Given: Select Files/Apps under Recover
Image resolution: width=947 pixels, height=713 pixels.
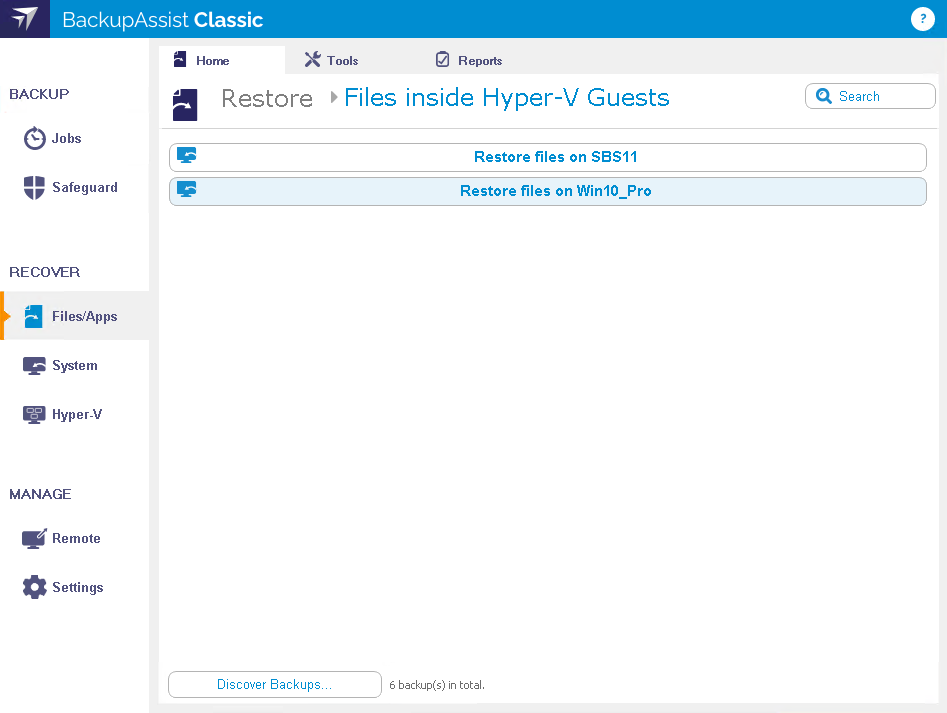Looking at the screenshot, I should click(75, 316).
